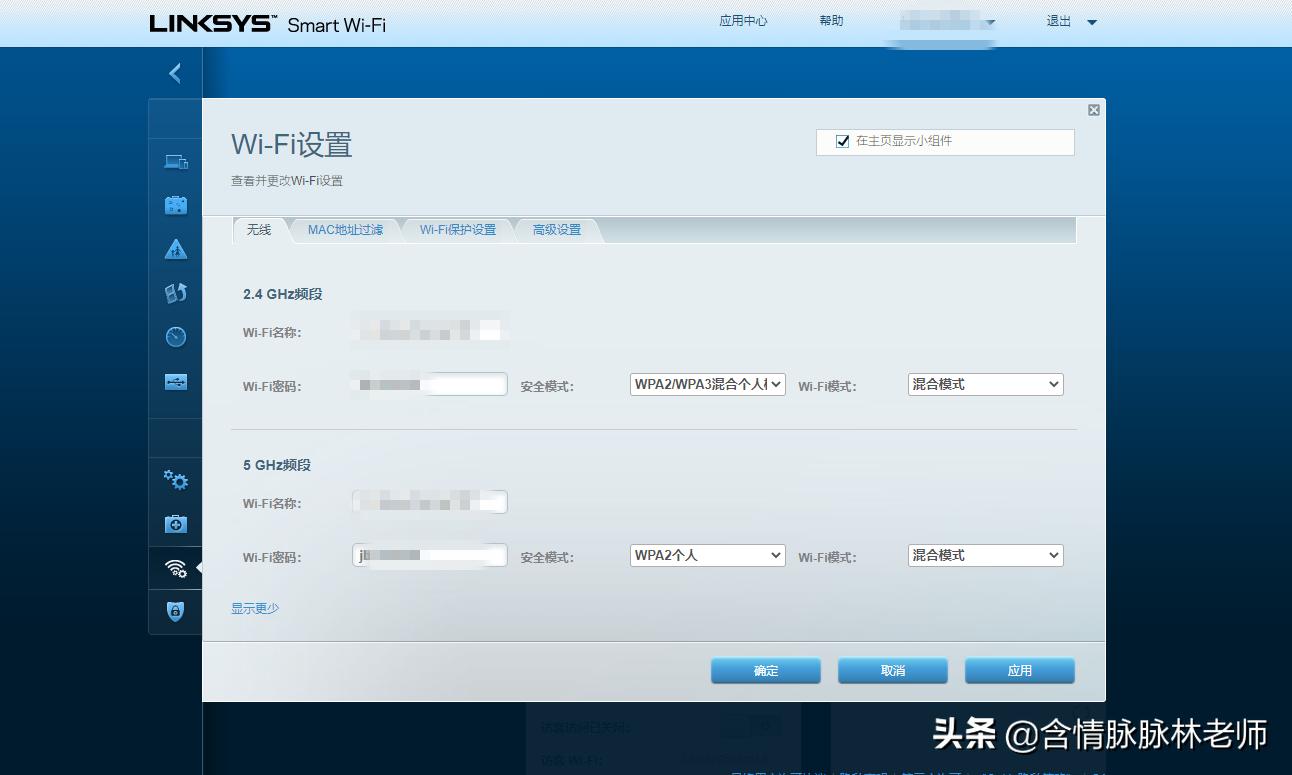
Task: Collapse the sidebar with the back chevron
Action: [x=175, y=73]
